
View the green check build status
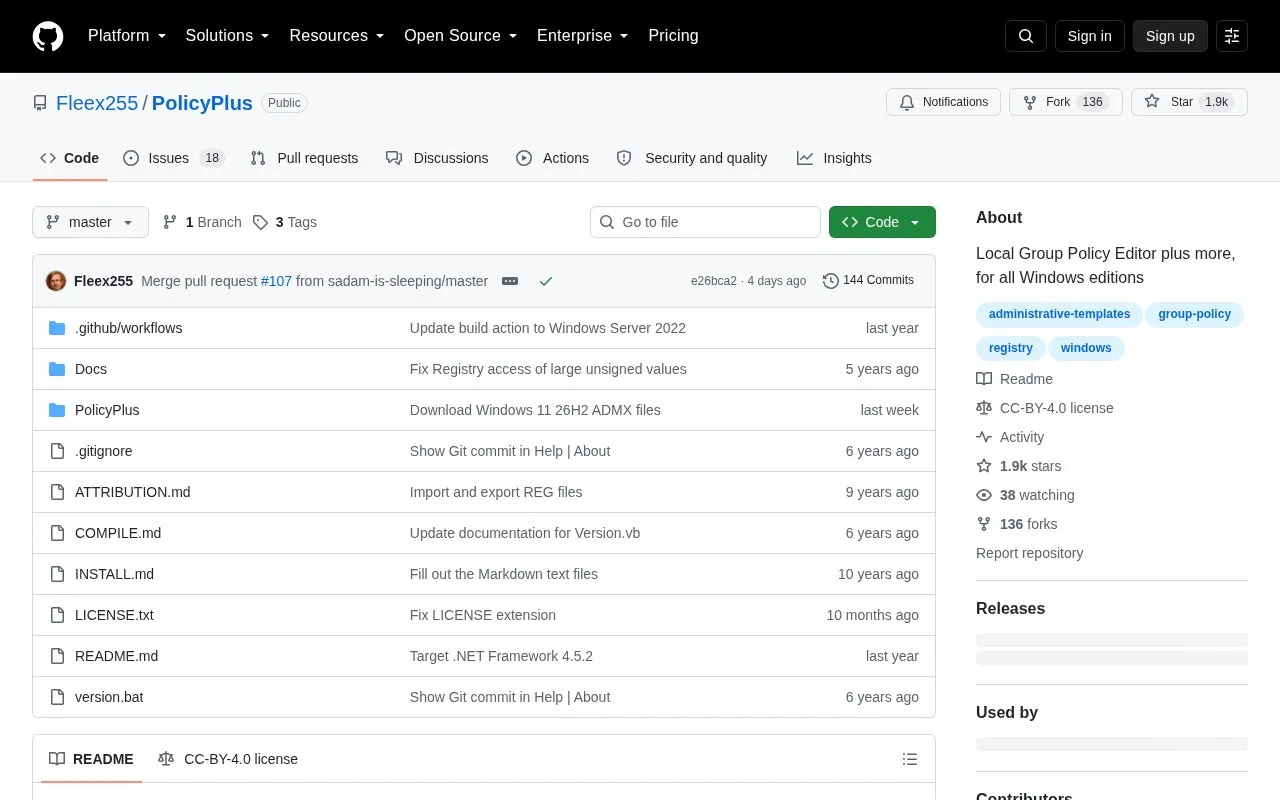[x=546, y=281]
